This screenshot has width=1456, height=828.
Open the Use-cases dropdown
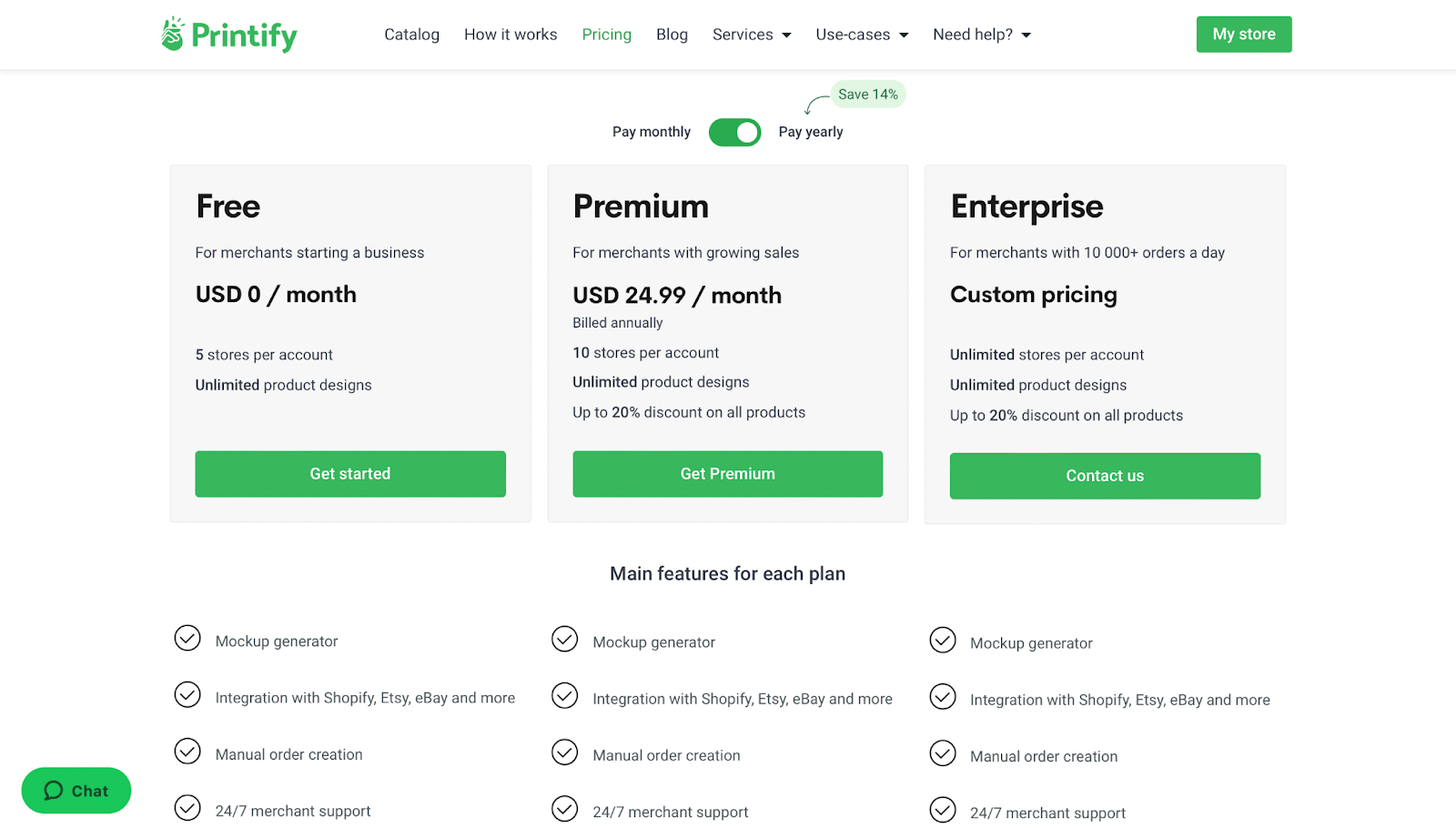pyautogui.click(x=862, y=35)
